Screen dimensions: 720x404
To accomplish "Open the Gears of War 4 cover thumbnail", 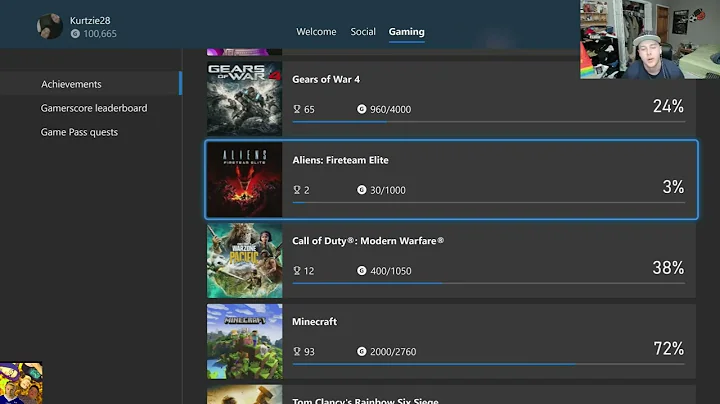I will click(244, 99).
